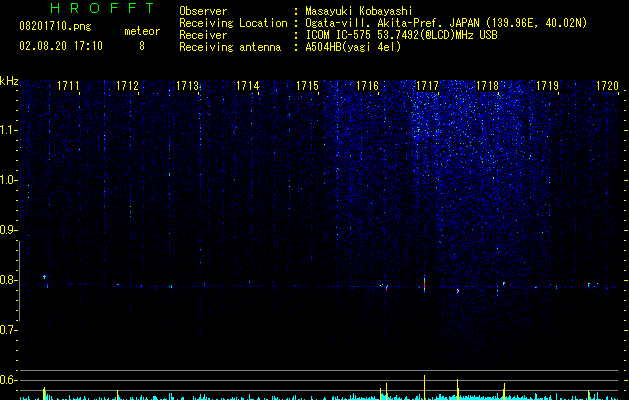Viewport: 629px width, 400px height.
Task: Click the receiver ICOM IC-575 text
Action: point(401,35)
